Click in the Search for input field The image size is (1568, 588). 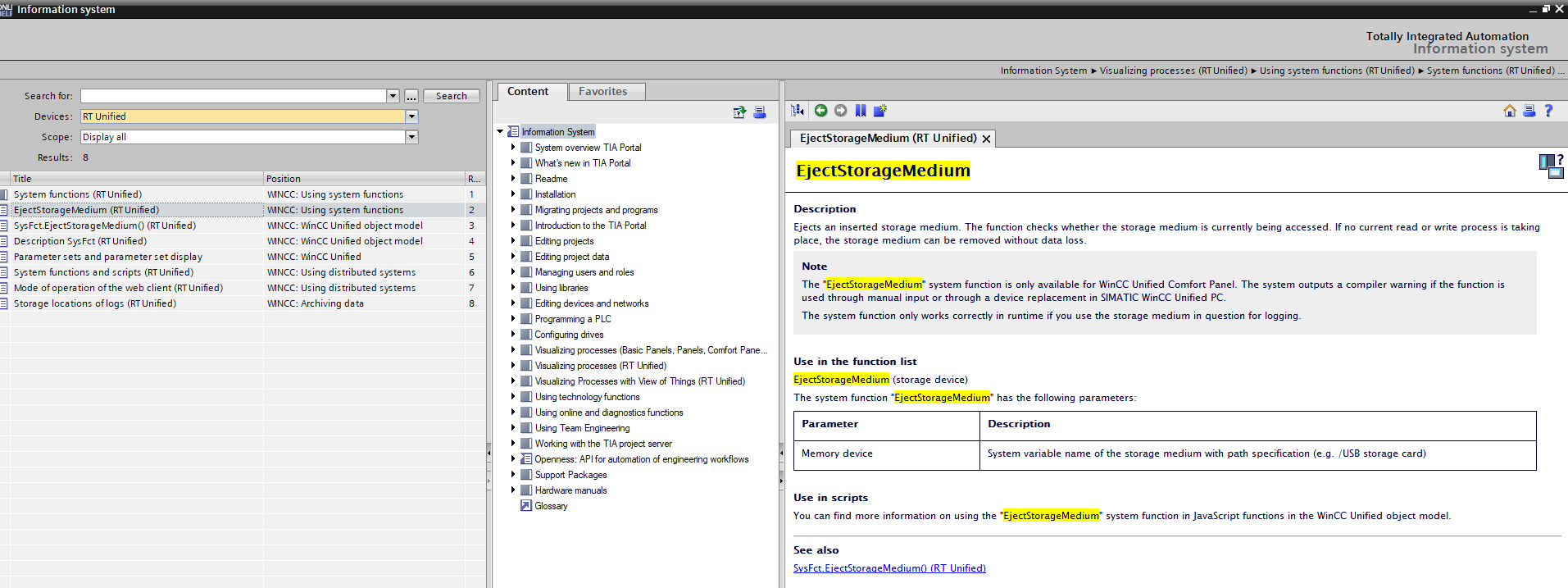(233, 96)
